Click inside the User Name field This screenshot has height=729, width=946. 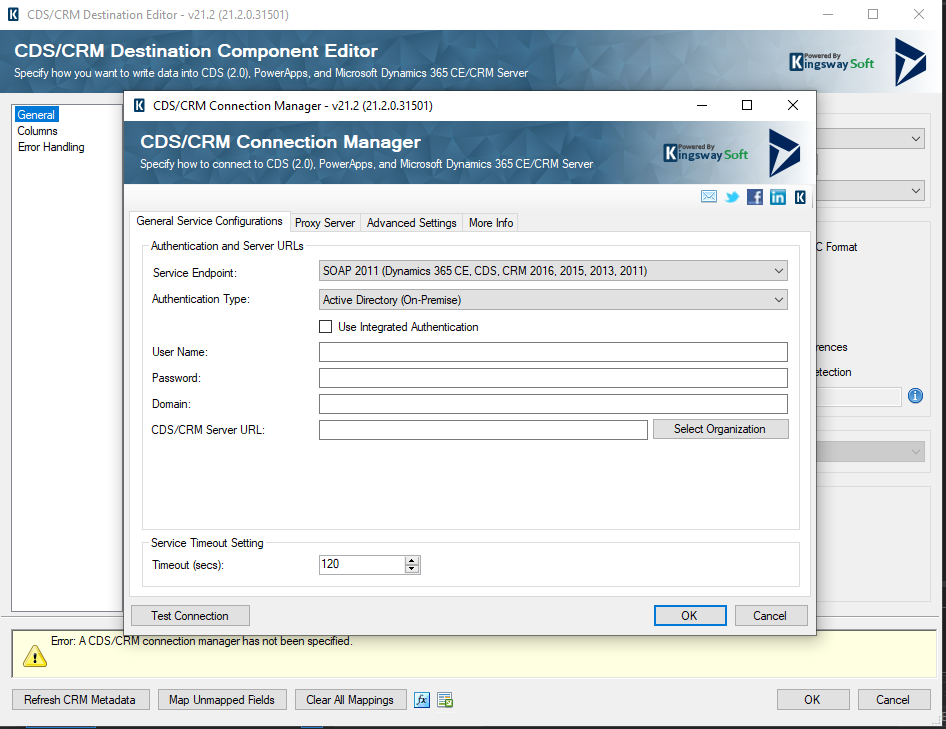pos(550,352)
